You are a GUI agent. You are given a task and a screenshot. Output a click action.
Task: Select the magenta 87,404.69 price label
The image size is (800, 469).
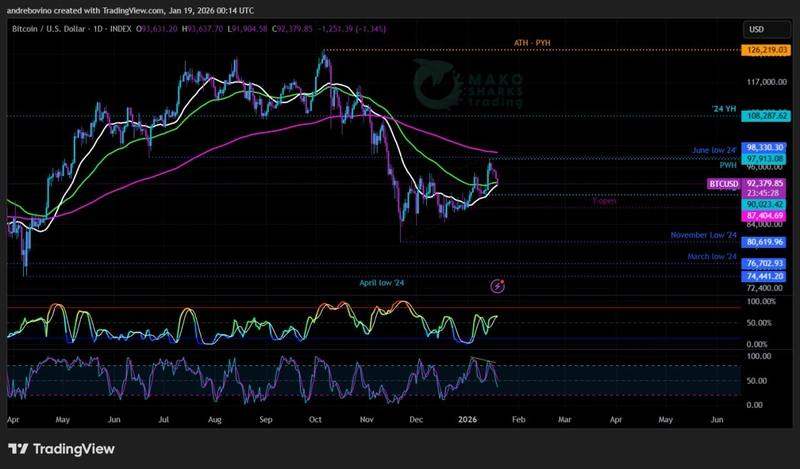point(768,215)
